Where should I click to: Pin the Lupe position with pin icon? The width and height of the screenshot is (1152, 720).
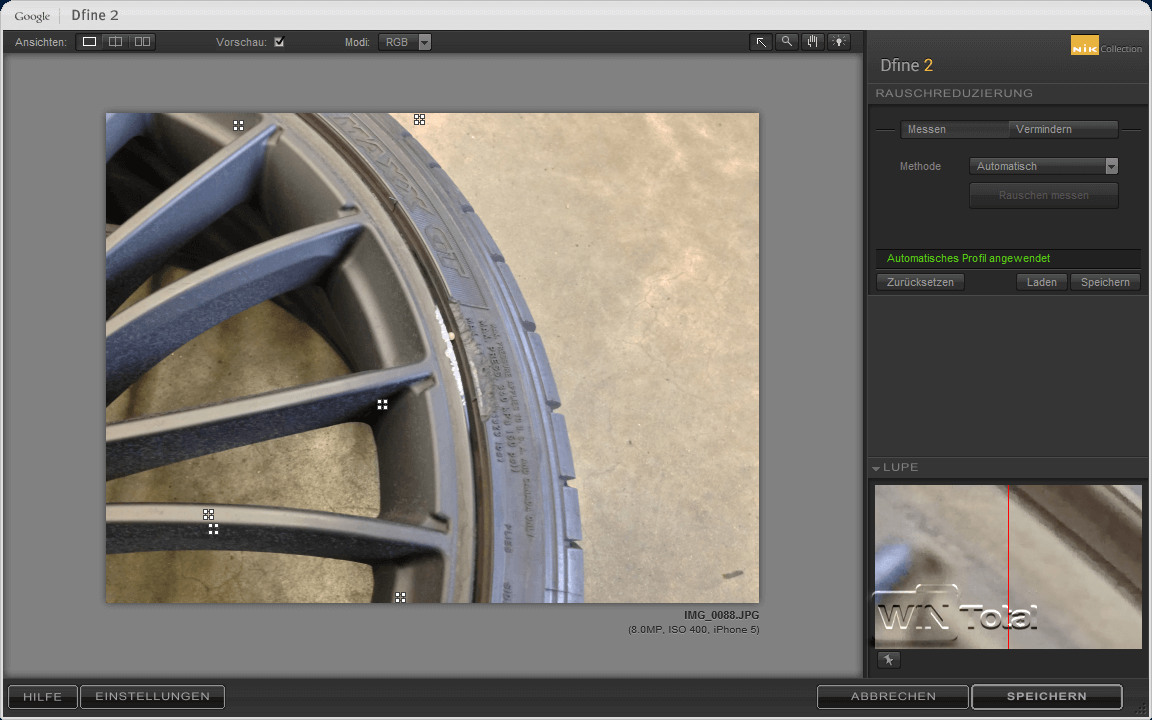[x=888, y=660]
